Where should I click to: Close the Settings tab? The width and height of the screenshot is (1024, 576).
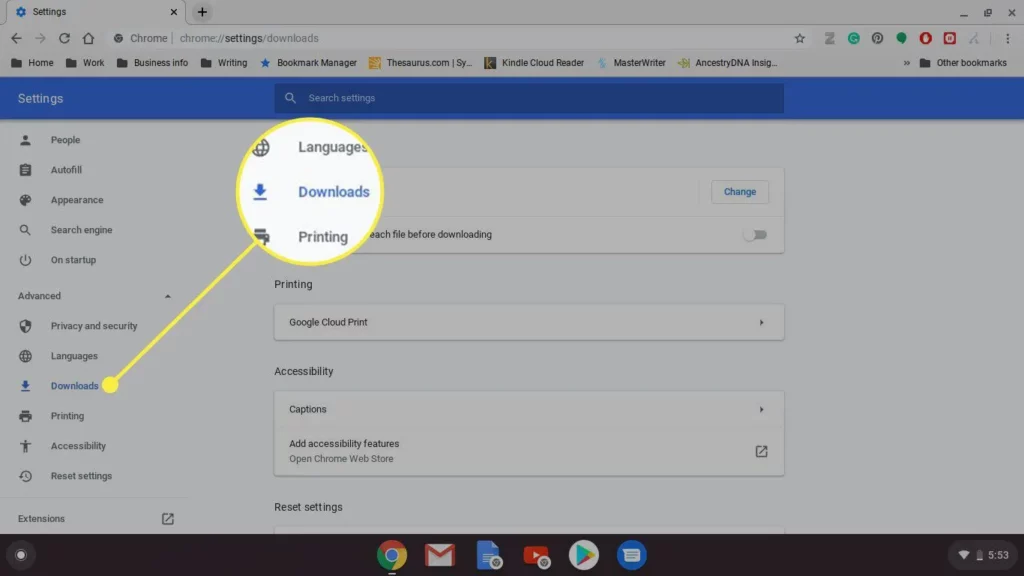pos(174,12)
